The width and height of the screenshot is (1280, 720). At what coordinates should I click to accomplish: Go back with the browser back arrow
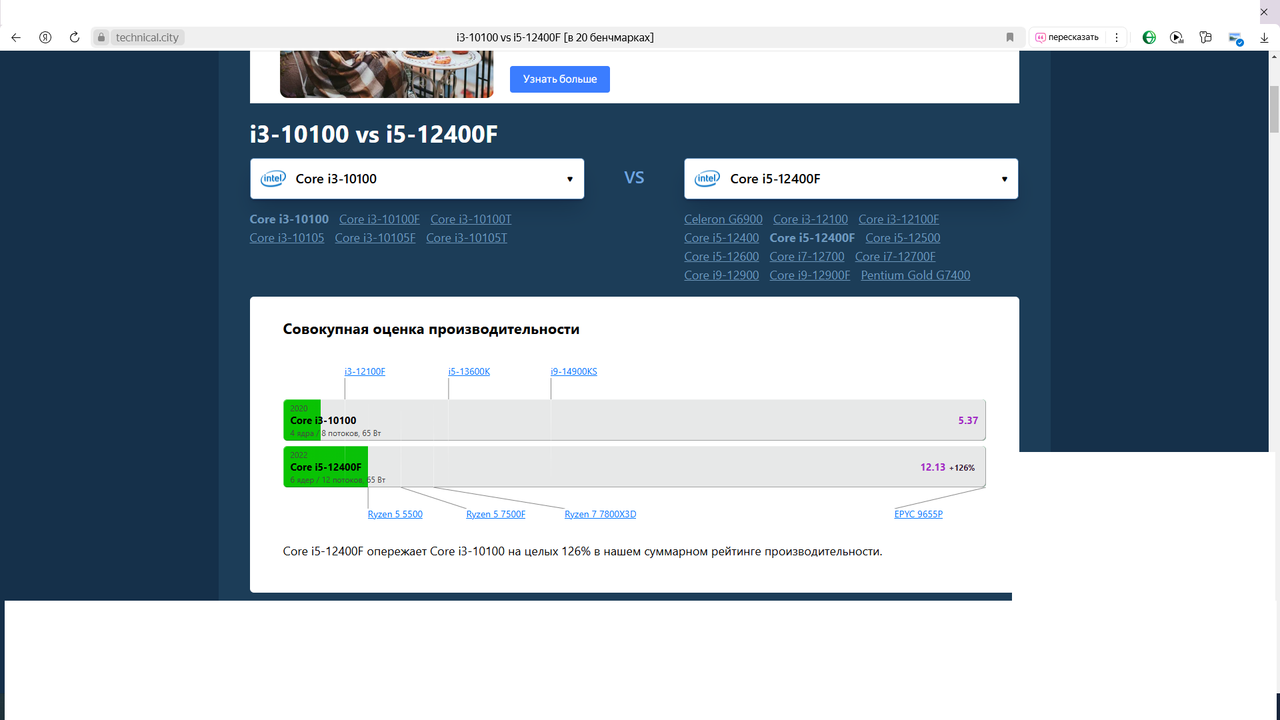tap(16, 37)
